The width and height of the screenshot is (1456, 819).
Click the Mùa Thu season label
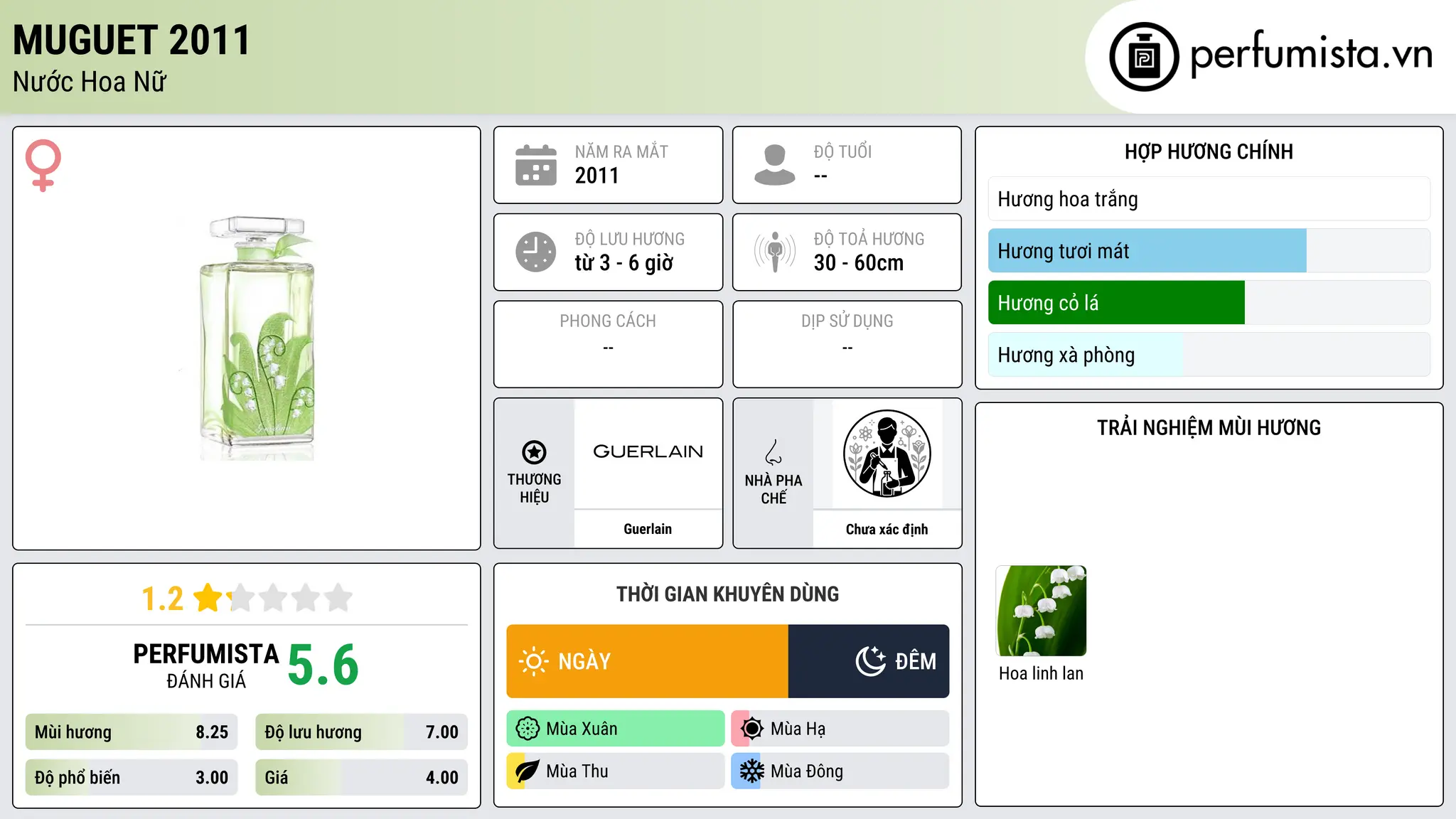coord(577,771)
